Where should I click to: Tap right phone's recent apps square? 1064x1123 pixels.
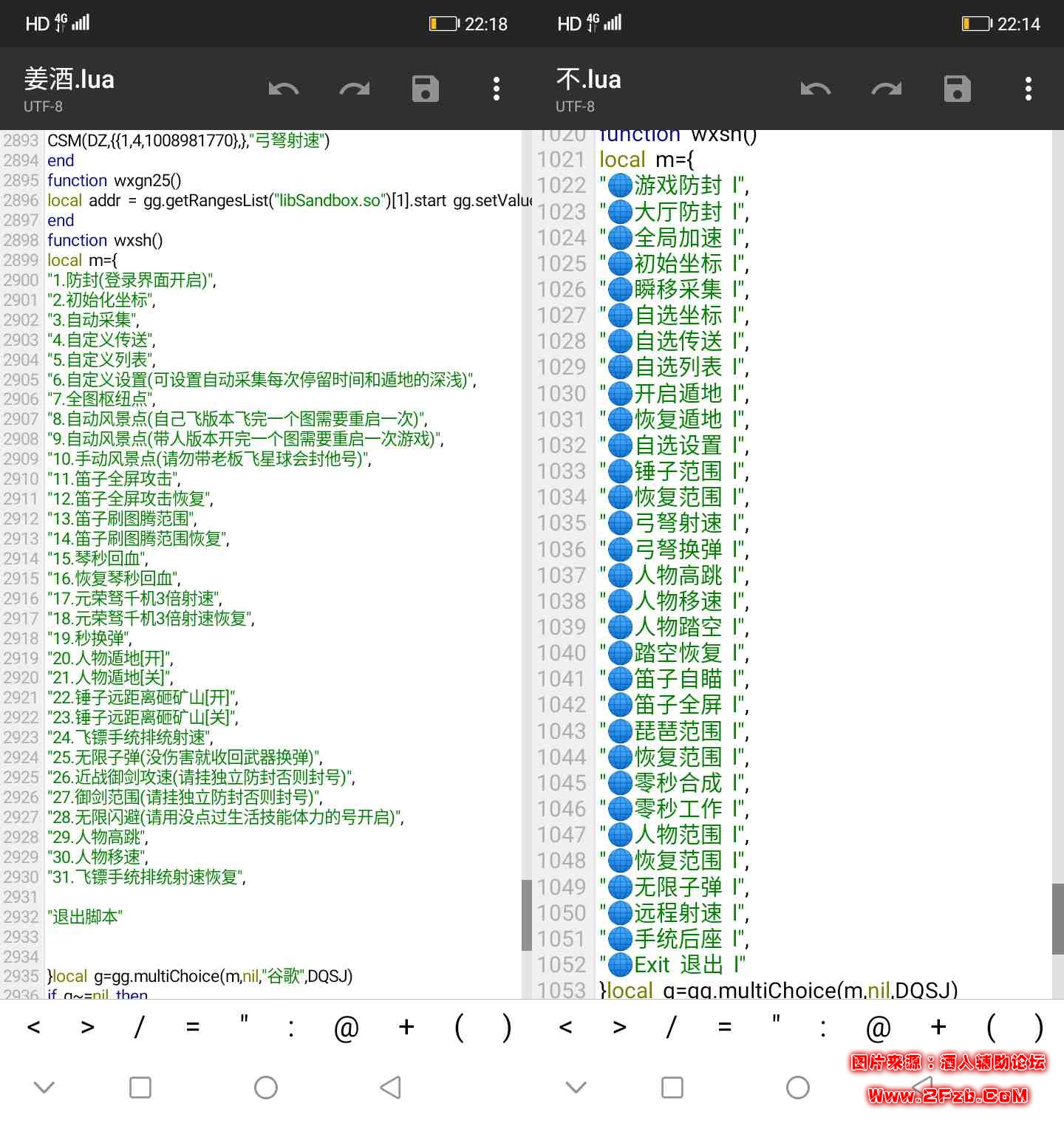tap(672, 1087)
